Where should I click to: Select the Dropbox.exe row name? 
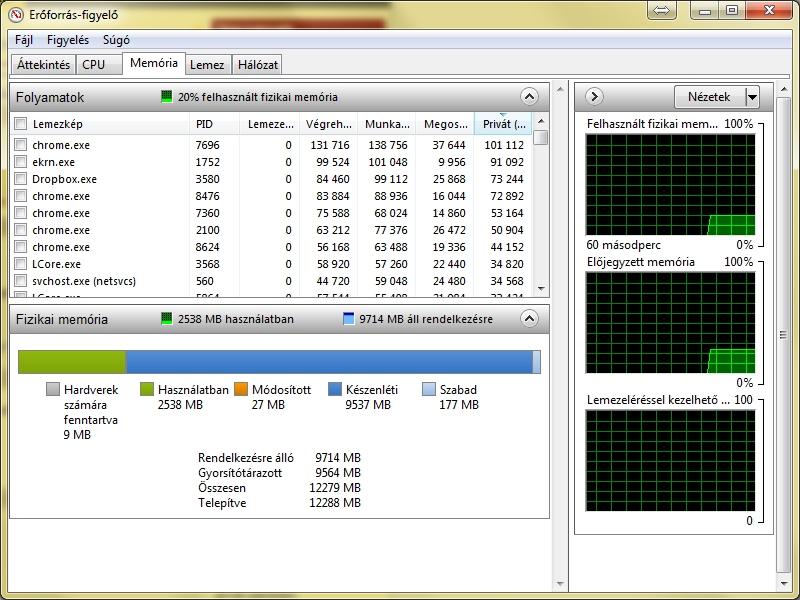(x=64, y=179)
